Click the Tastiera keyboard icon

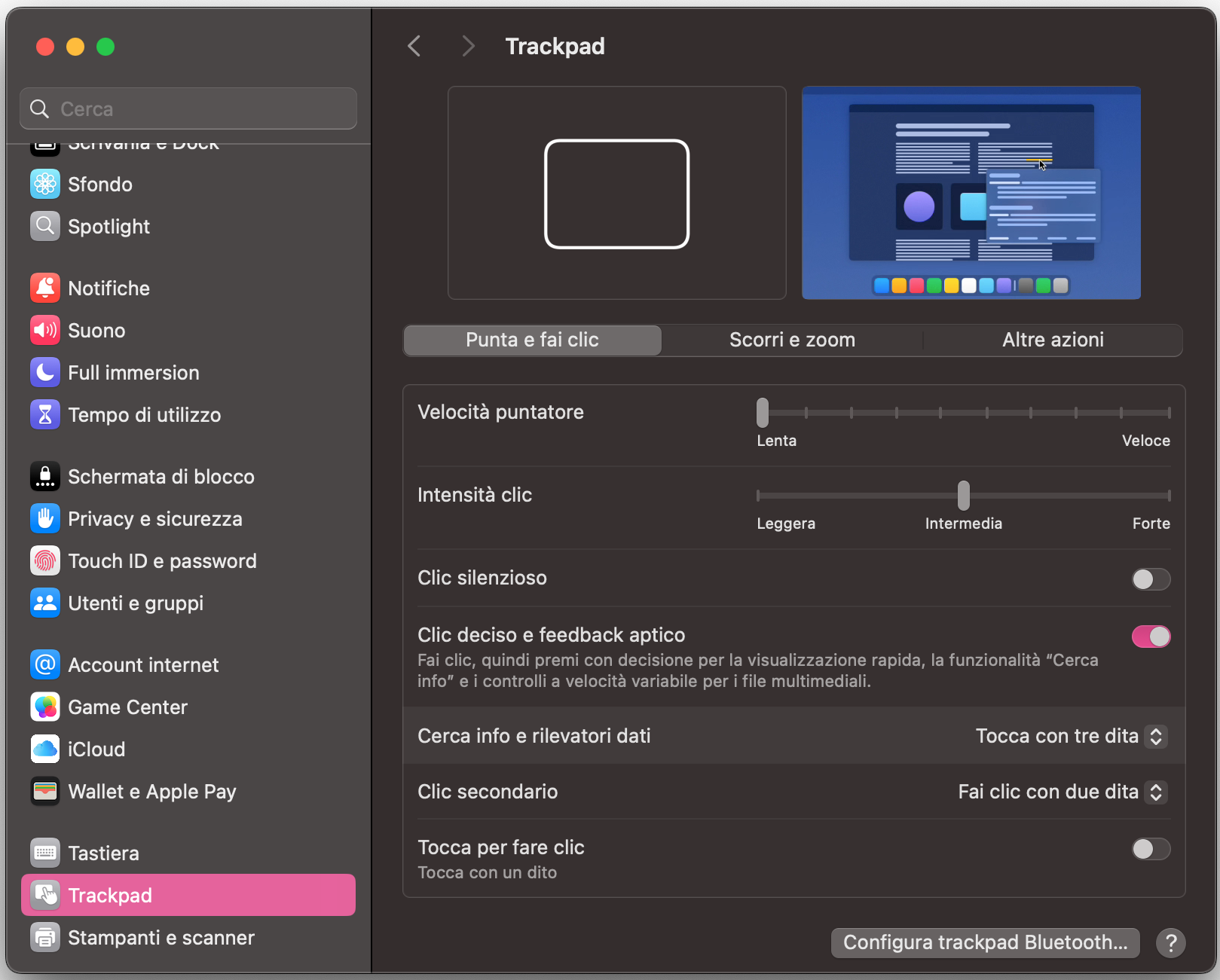(45, 852)
